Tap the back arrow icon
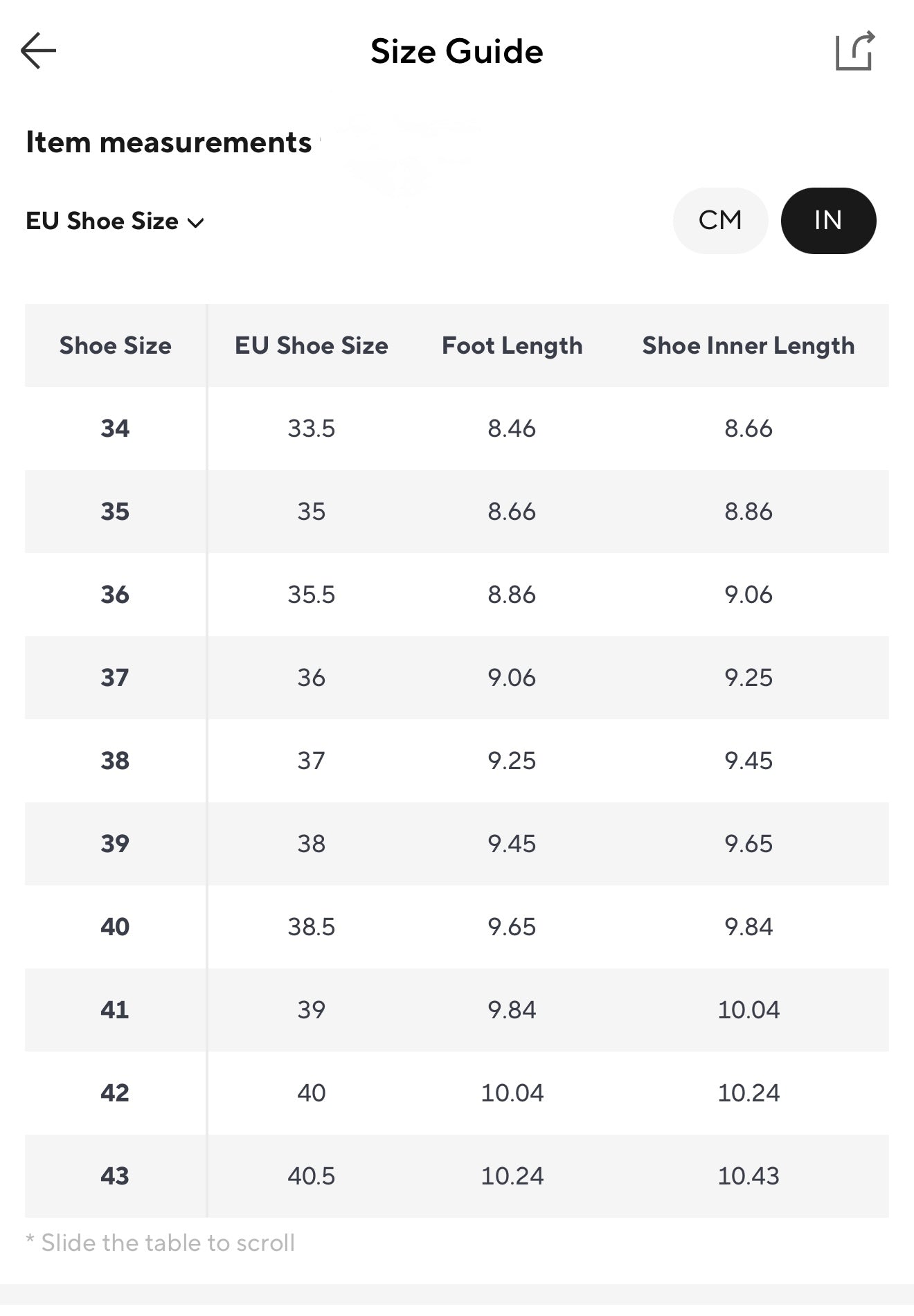Viewport: 914px width, 1316px height. 38,51
